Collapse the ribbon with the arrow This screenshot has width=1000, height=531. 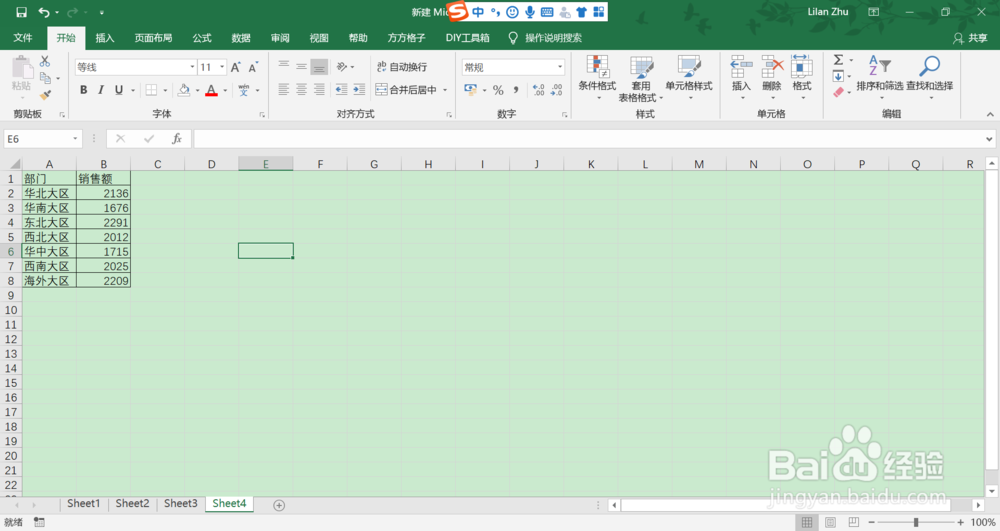990,114
